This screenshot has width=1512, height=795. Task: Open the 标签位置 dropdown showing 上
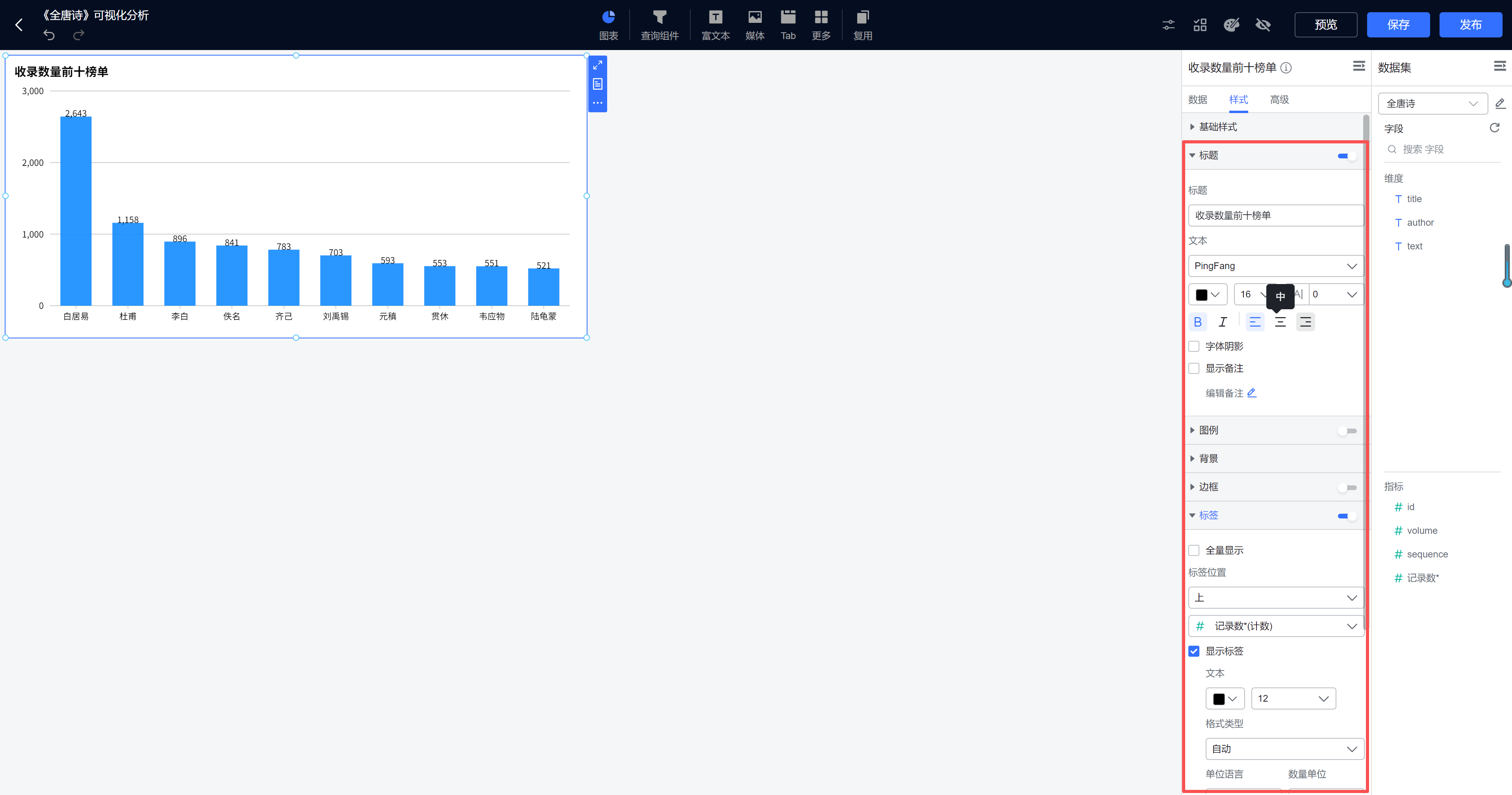pos(1275,598)
